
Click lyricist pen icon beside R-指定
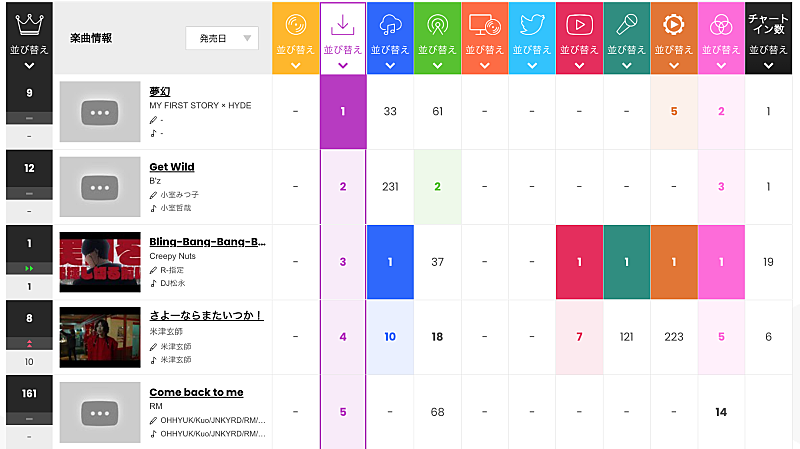pyautogui.click(x=153, y=270)
